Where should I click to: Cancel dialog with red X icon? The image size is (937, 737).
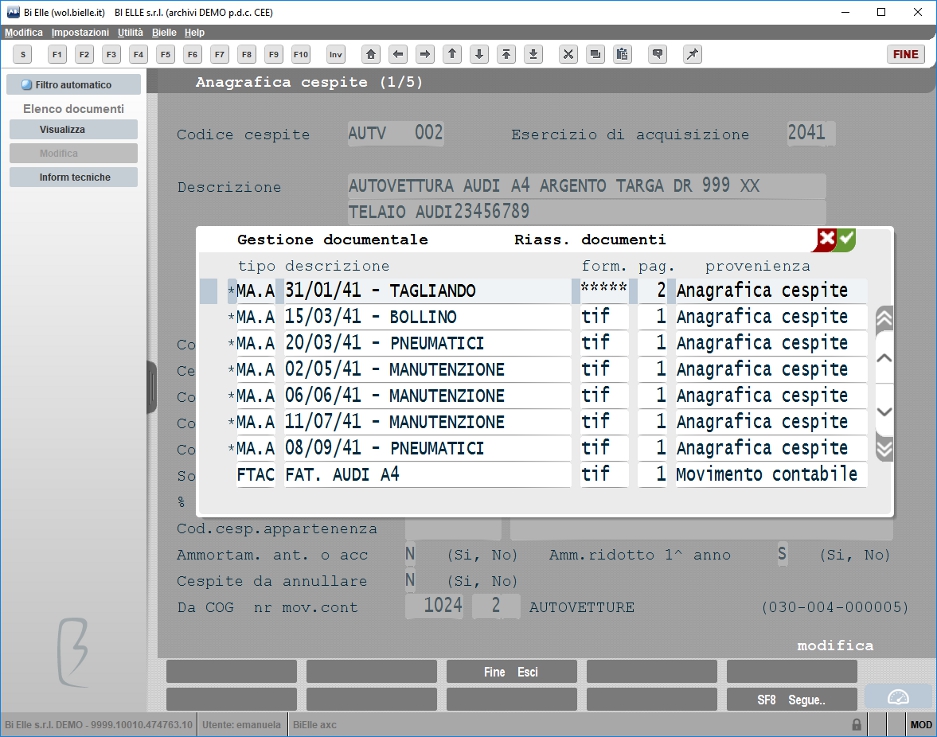[826, 239]
